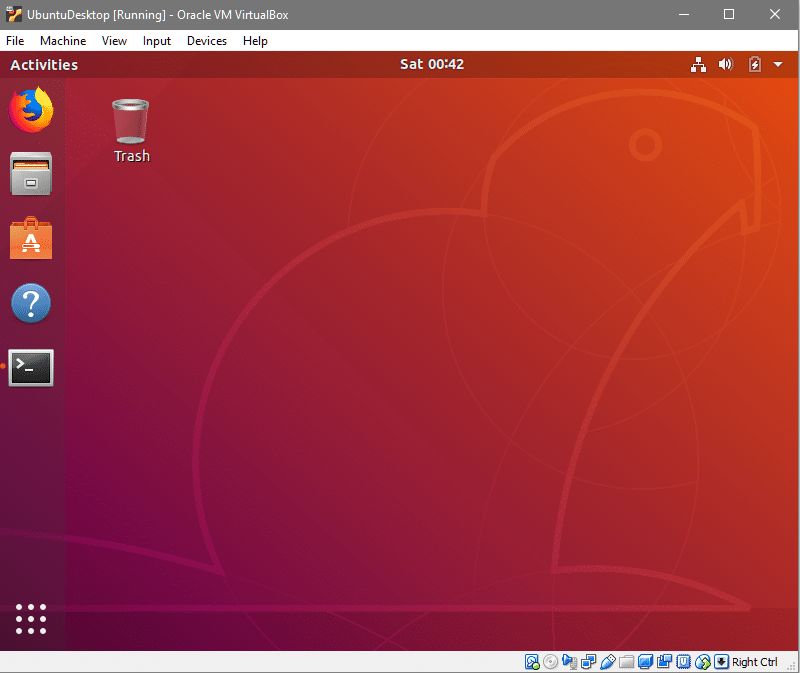The height and width of the screenshot is (673, 800).
Task: Click the wired network icon in top bar
Action: pos(699,65)
